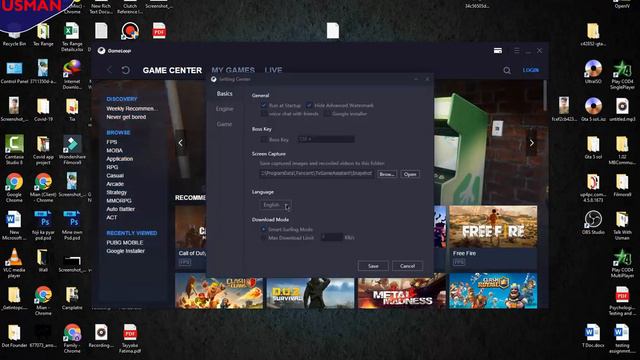Screen dimensions: 640x360
Task: Open T Doc.docx Word document
Action: pyautogui.click(x=593, y=336)
